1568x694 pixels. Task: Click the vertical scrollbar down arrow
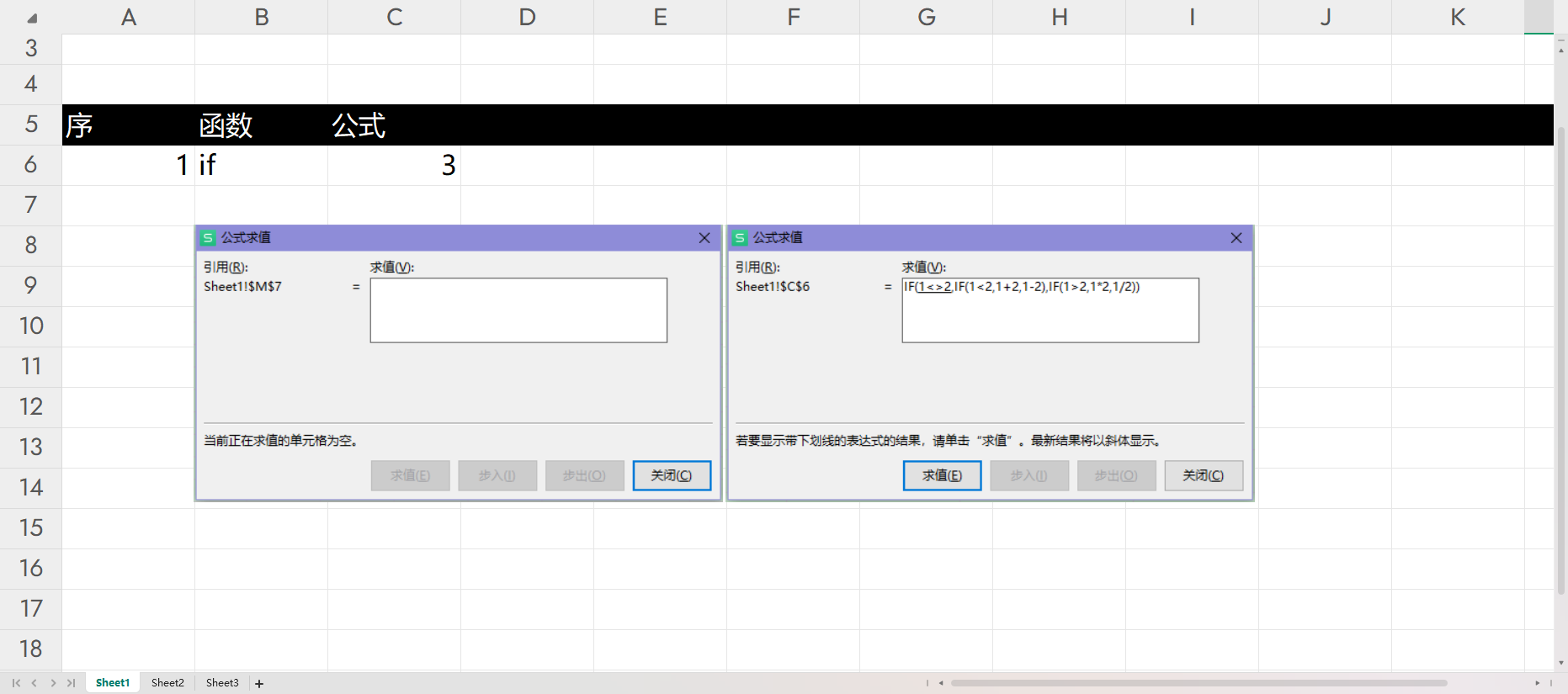pos(1560,663)
